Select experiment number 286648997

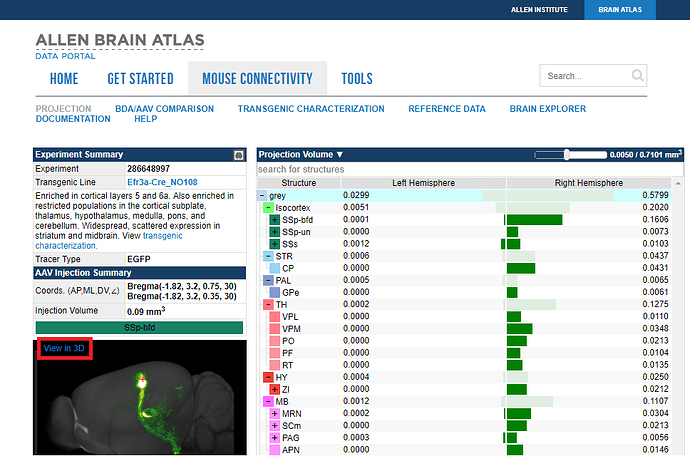pos(148,169)
